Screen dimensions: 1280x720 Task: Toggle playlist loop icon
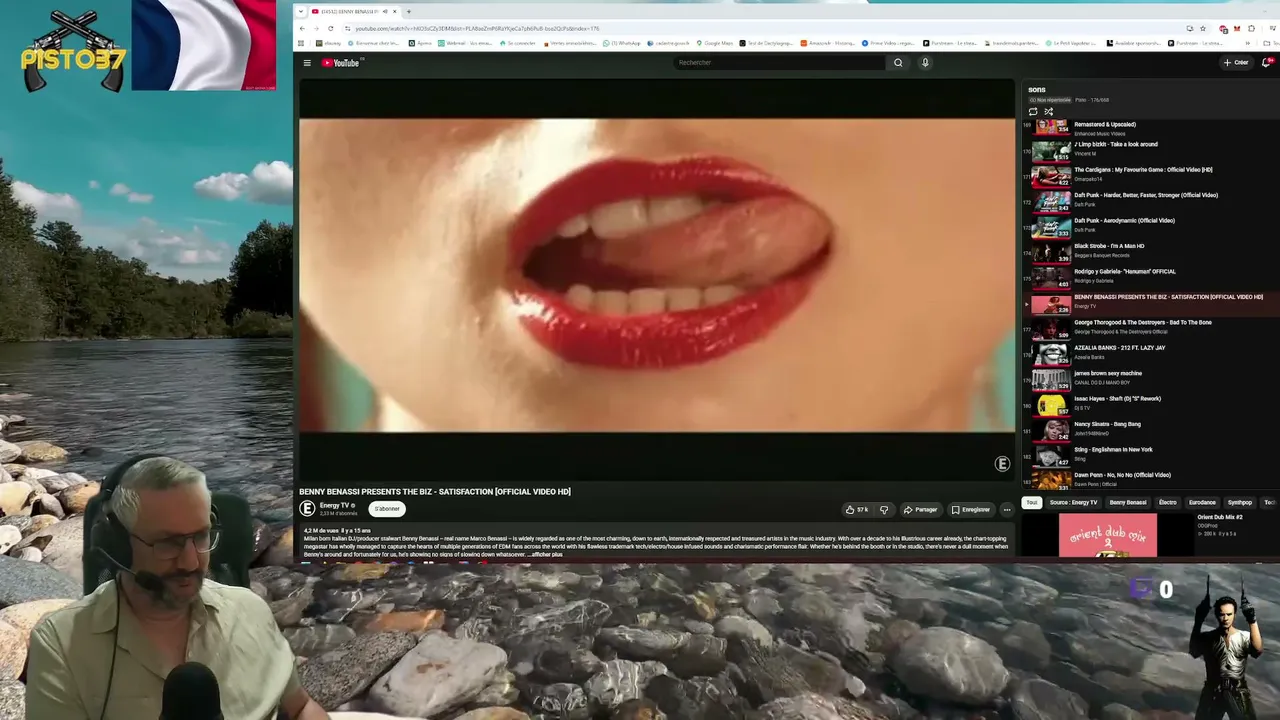(1033, 111)
